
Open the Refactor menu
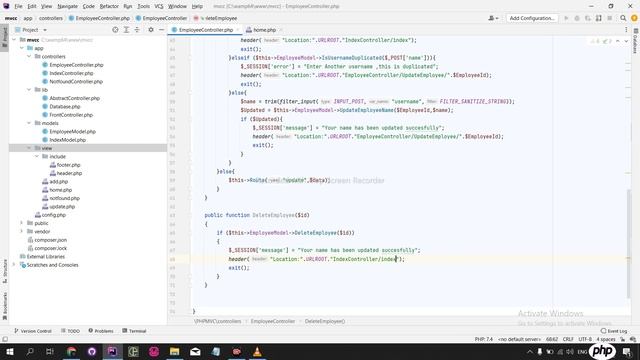coord(109,6)
